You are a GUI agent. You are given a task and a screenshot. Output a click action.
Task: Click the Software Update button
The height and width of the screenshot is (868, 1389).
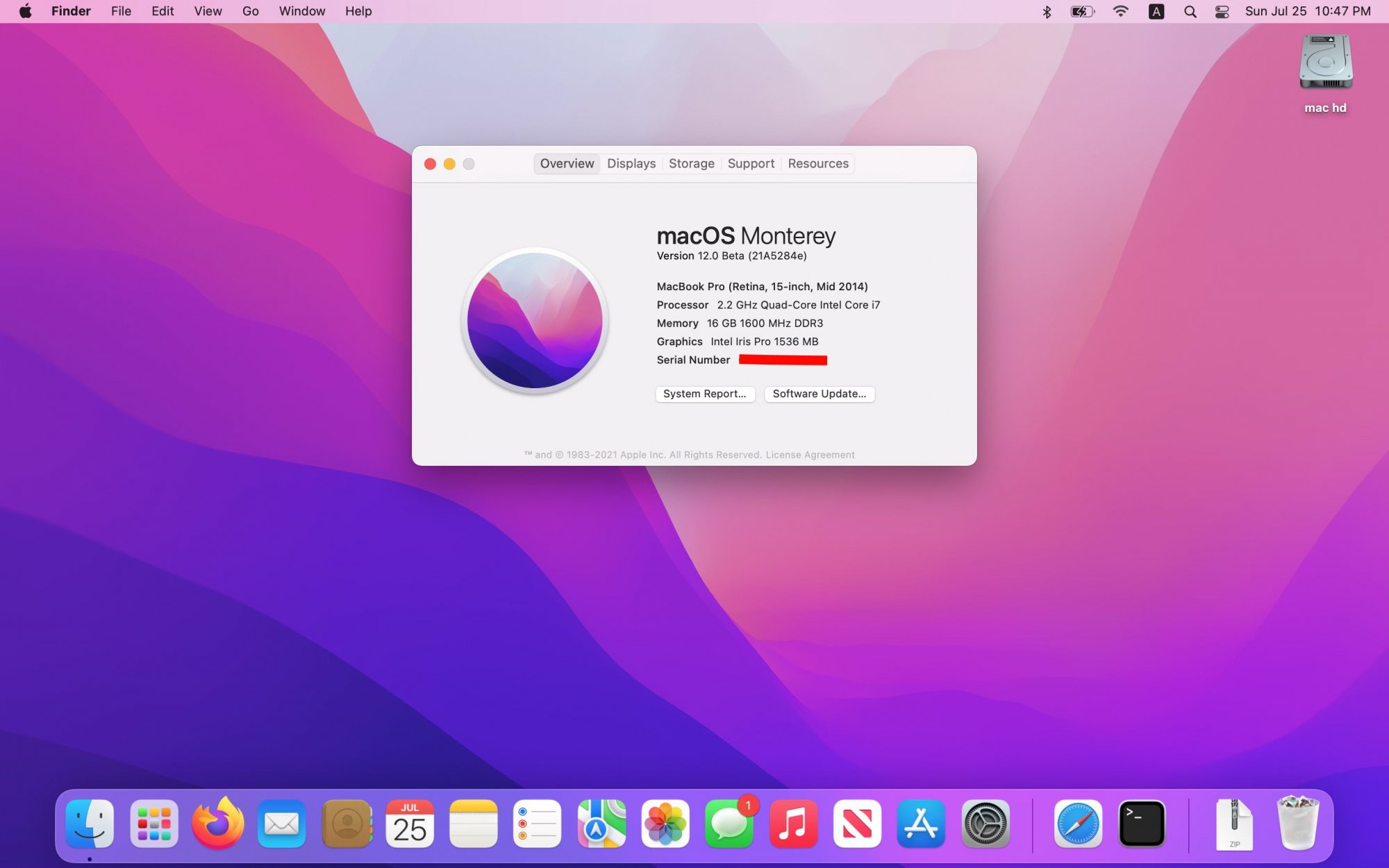tap(819, 394)
